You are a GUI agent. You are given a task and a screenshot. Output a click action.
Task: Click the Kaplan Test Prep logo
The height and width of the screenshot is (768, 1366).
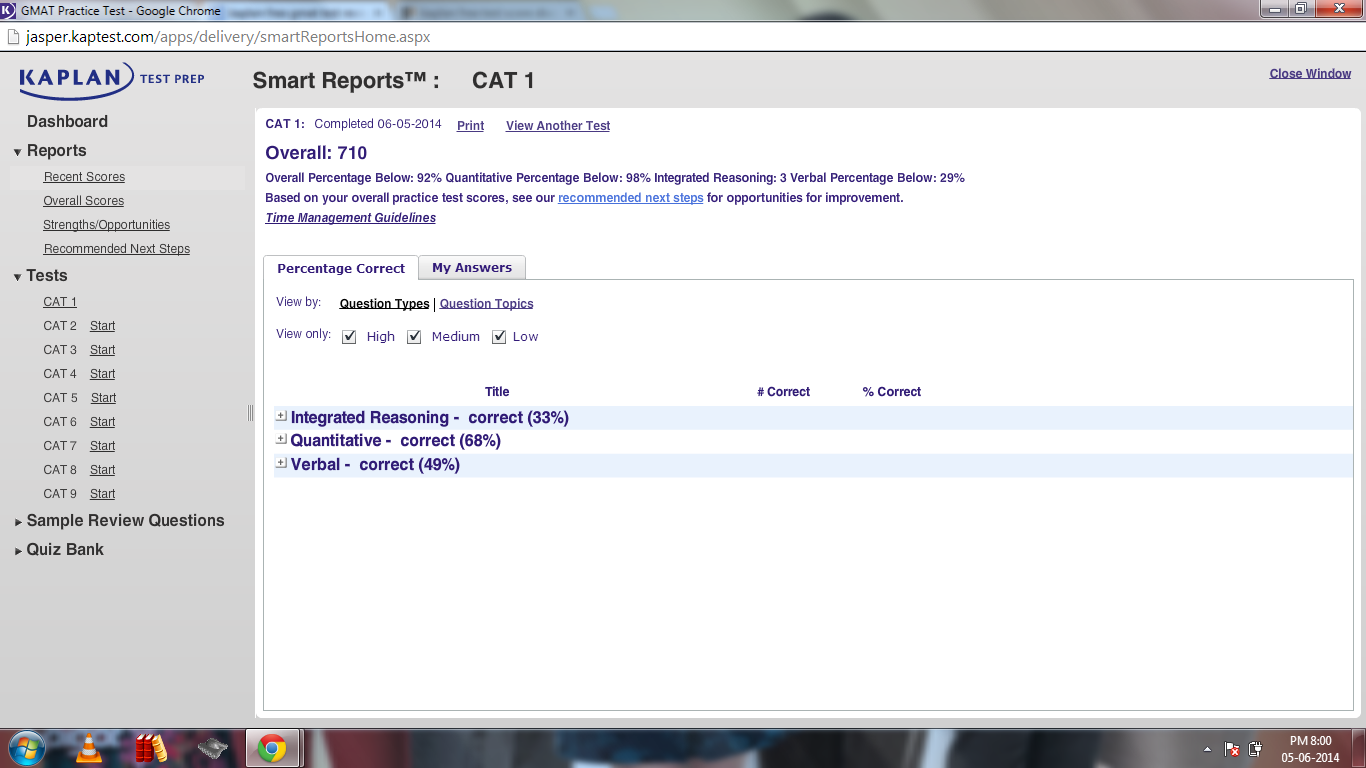tap(111, 79)
